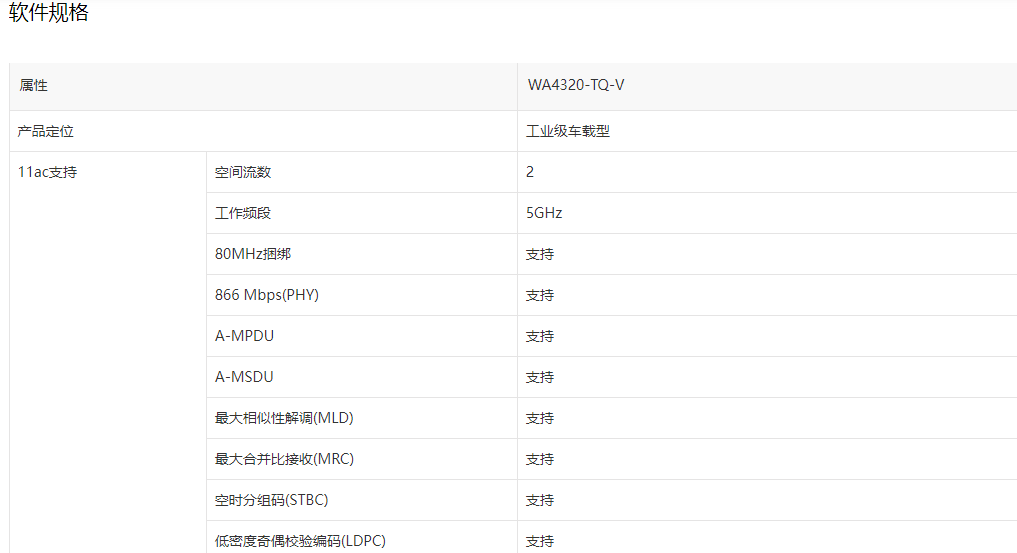Select the 工作频段 row label
The image size is (1017, 553).
click(243, 213)
